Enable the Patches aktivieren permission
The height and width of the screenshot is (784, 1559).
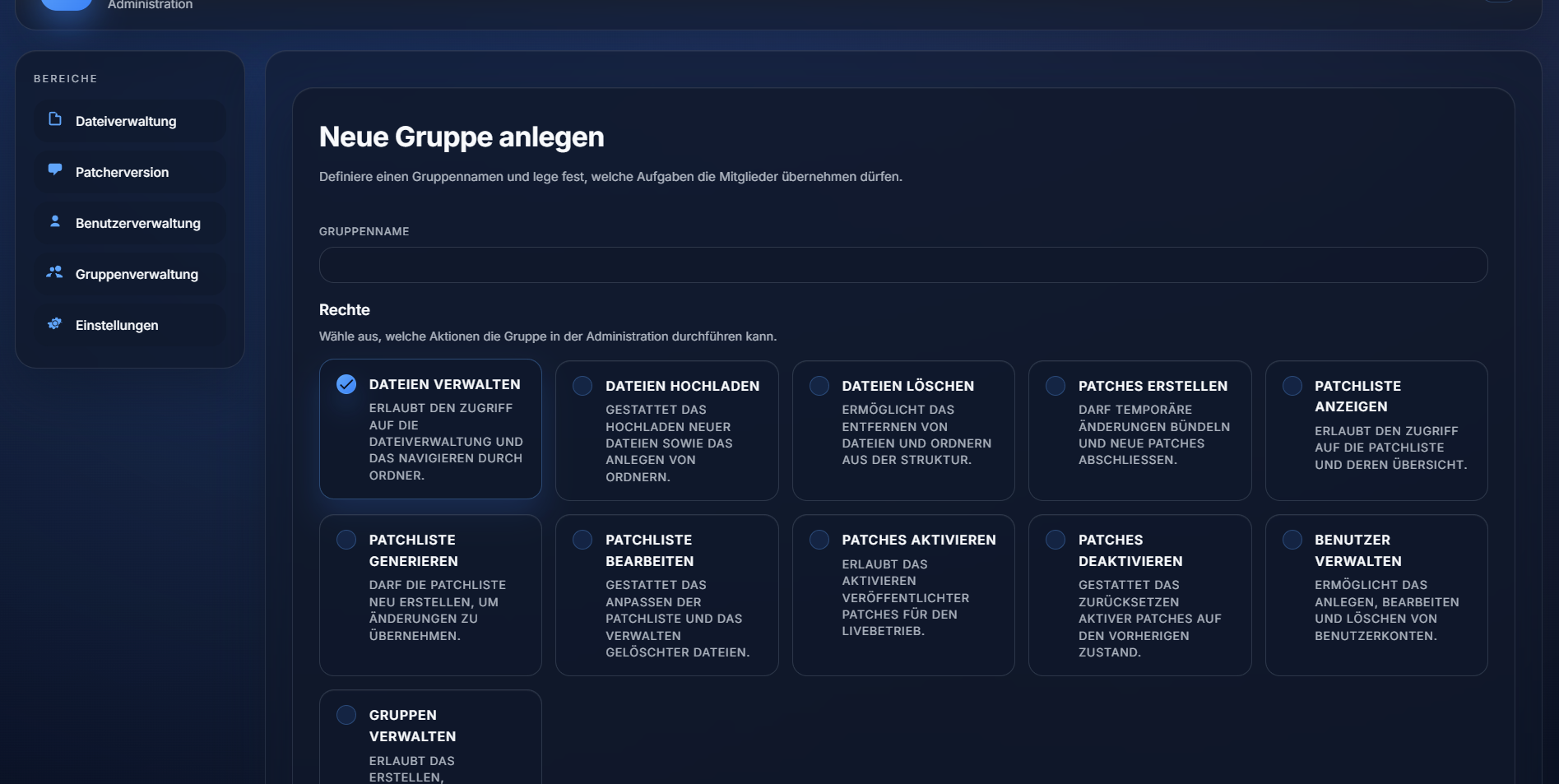click(819, 540)
